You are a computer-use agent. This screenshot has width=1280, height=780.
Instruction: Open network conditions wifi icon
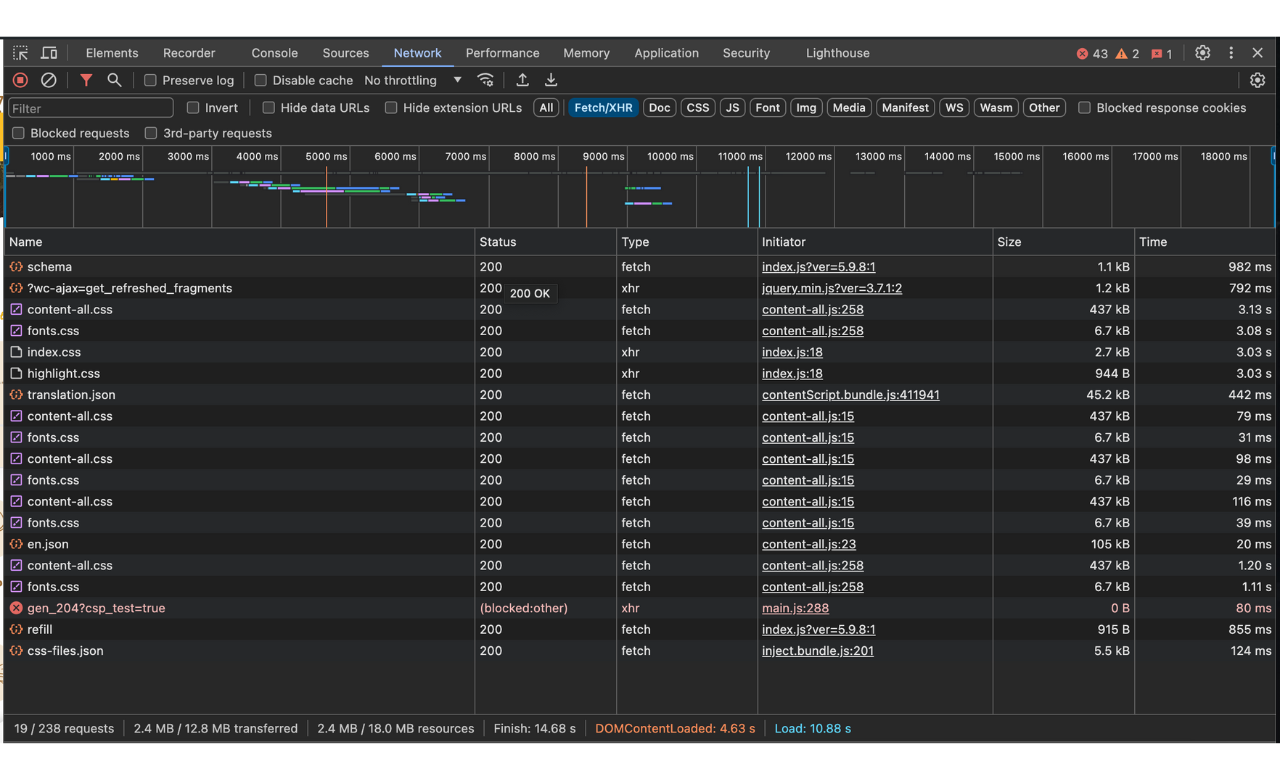tap(485, 80)
